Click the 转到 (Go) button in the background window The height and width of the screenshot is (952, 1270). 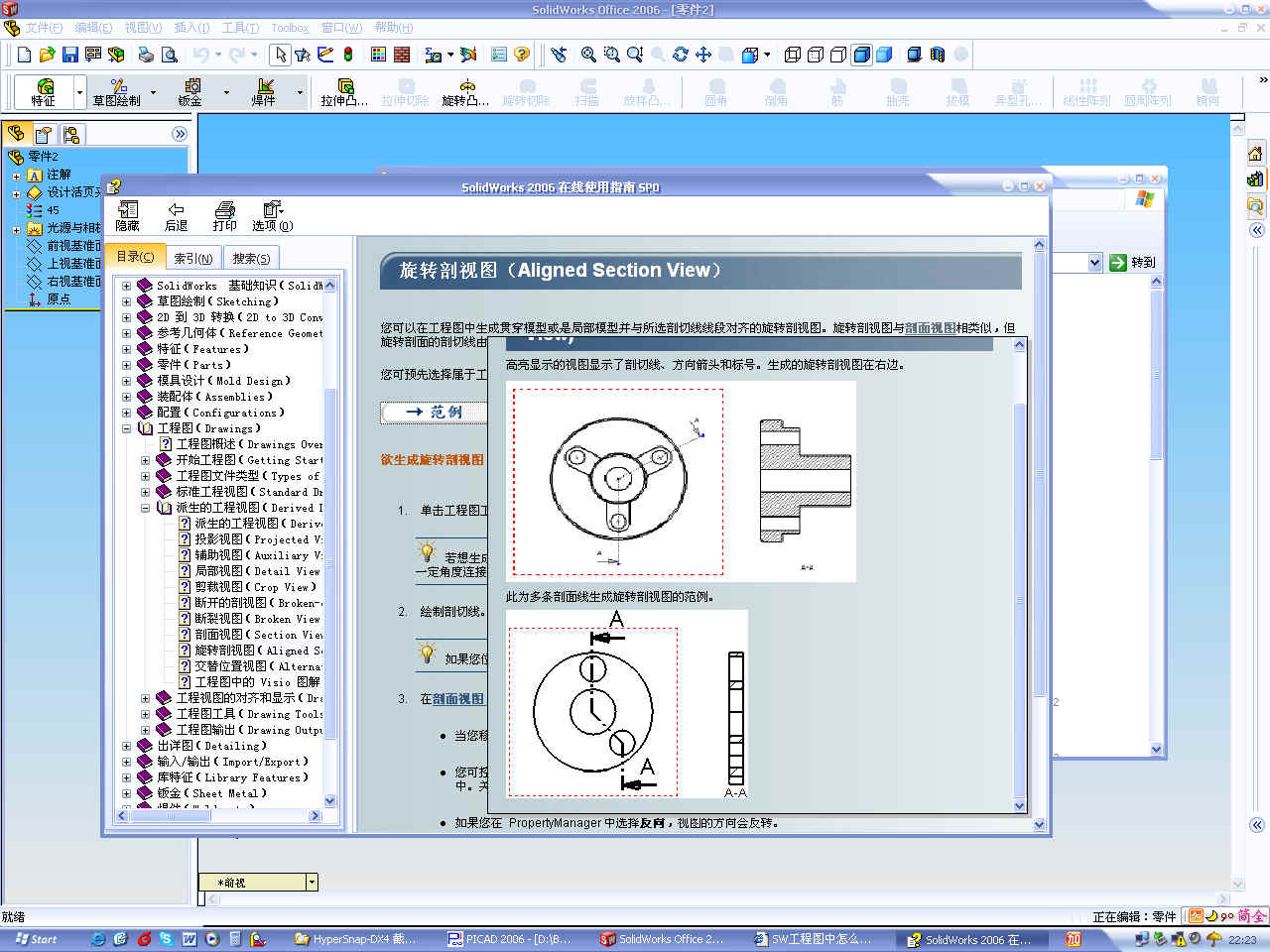(1132, 263)
